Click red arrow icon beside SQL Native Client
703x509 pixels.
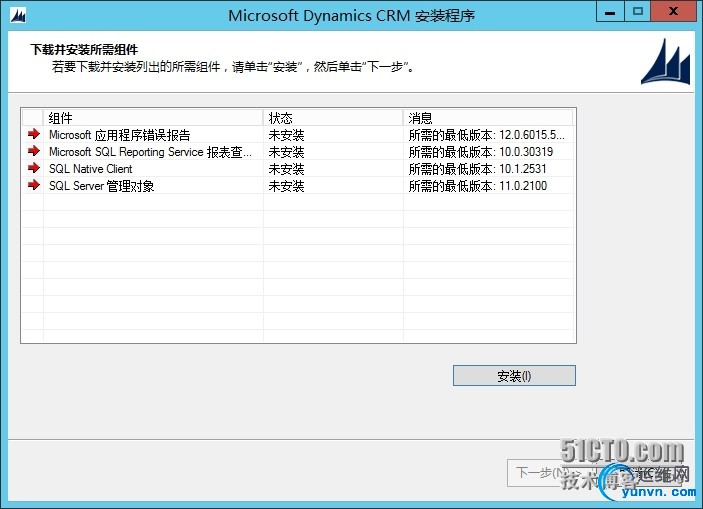click(34, 168)
